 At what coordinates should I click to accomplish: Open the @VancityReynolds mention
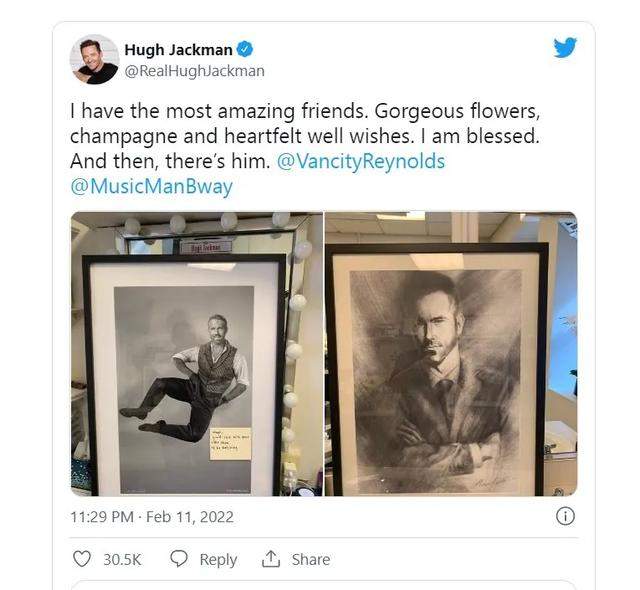[x=361, y=161]
